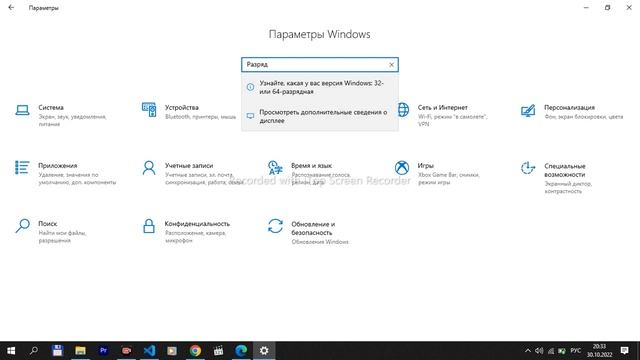
Task: Open the volume speaker tray icon
Action: (x=539, y=351)
